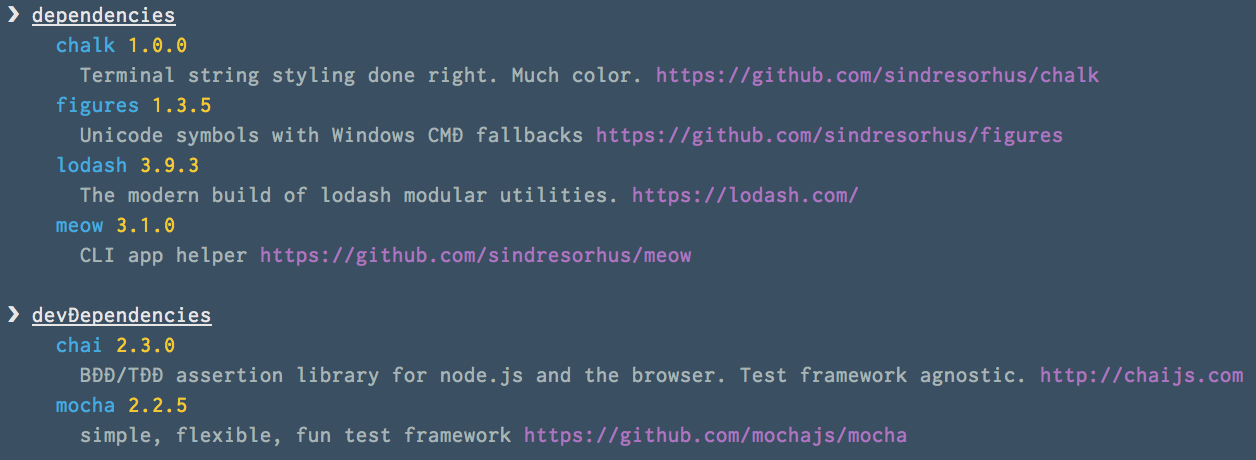The image size is (1256, 460).
Task: Click the chalk version number 1.0.0
Action: pyautogui.click(x=157, y=45)
